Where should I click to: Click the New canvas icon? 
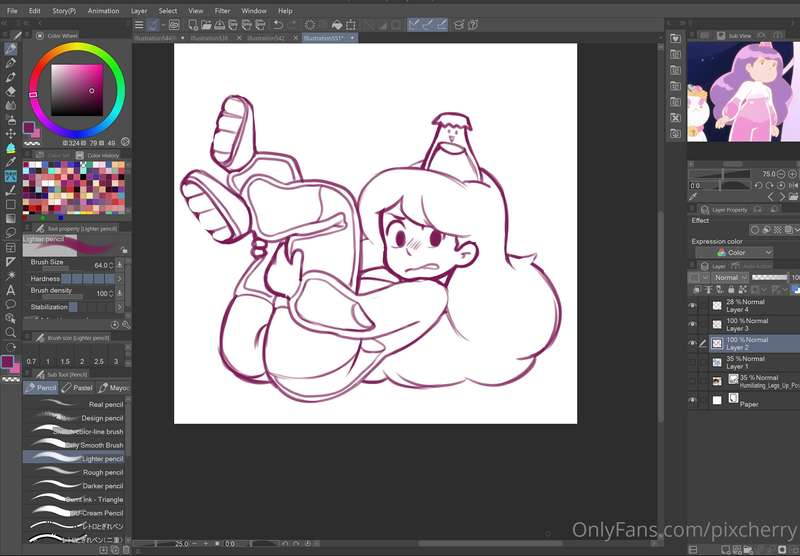[193, 24]
